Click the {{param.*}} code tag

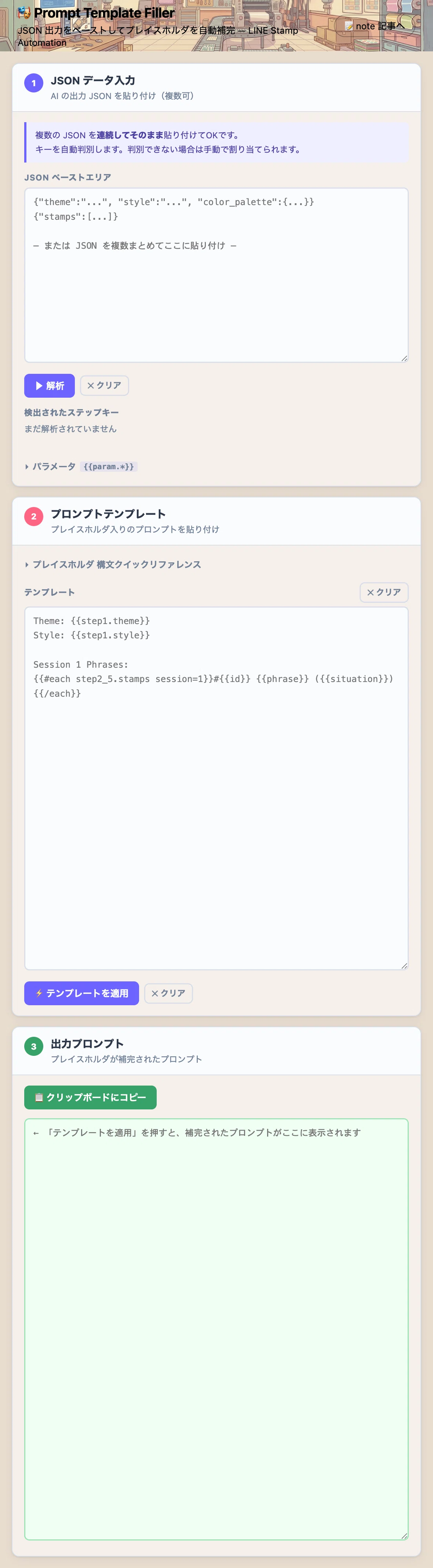(108, 467)
